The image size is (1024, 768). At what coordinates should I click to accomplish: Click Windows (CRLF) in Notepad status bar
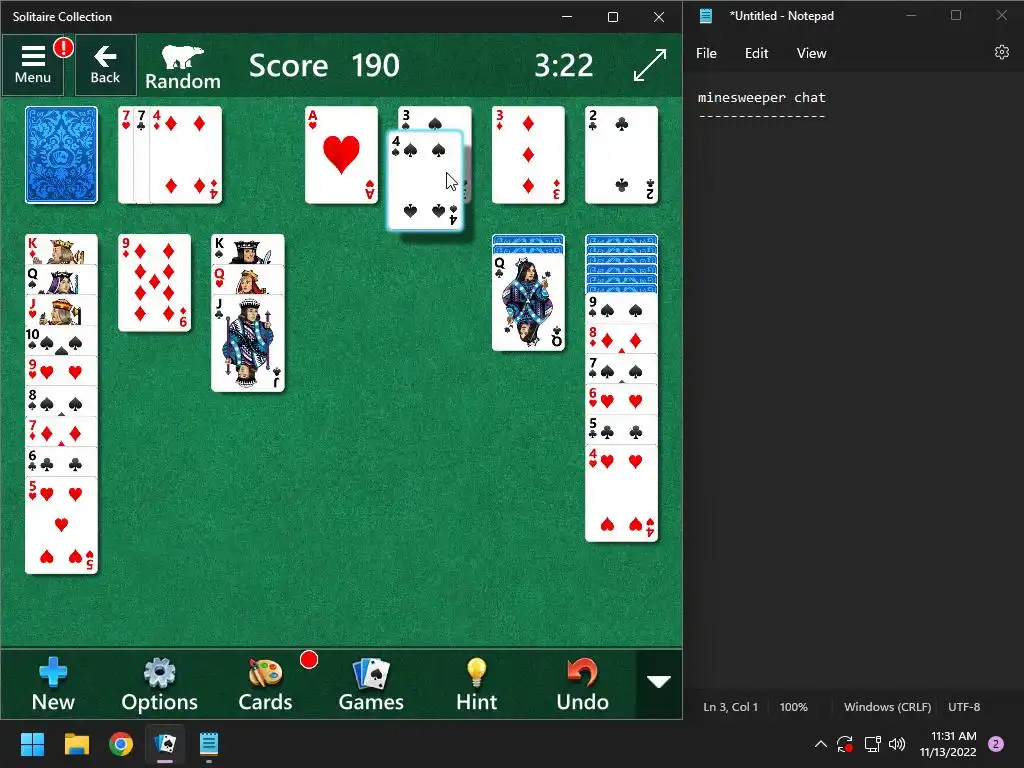click(887, 707)
